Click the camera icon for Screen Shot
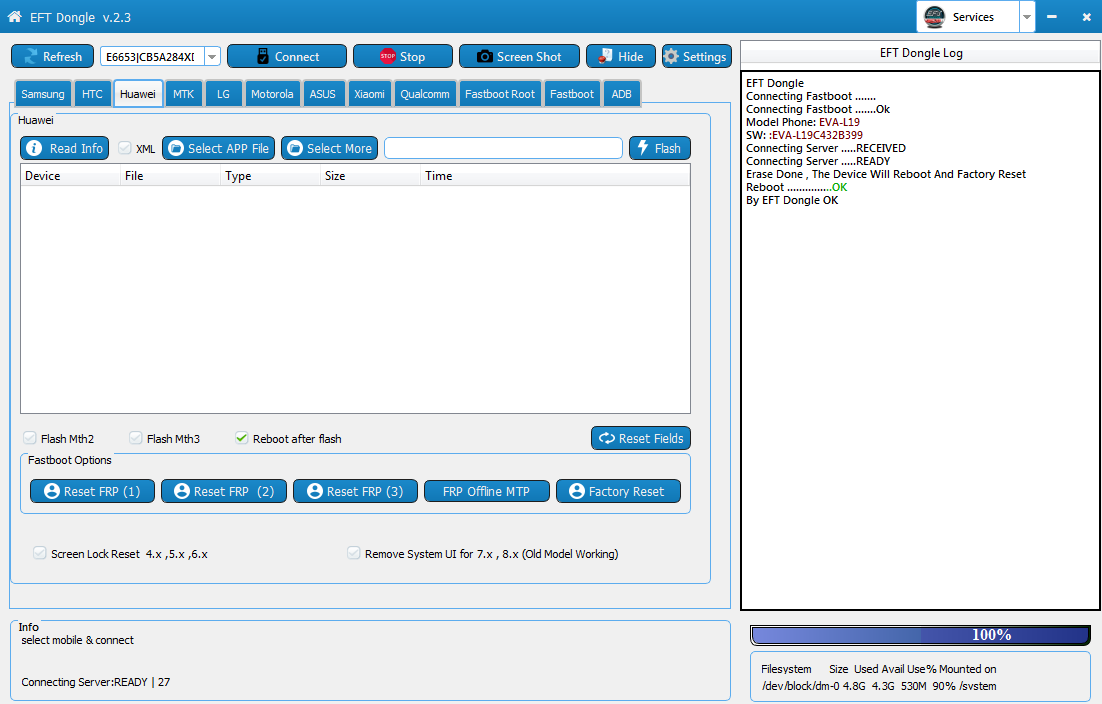This screenshot has width=1102, height=704. (x=484, y=56)
